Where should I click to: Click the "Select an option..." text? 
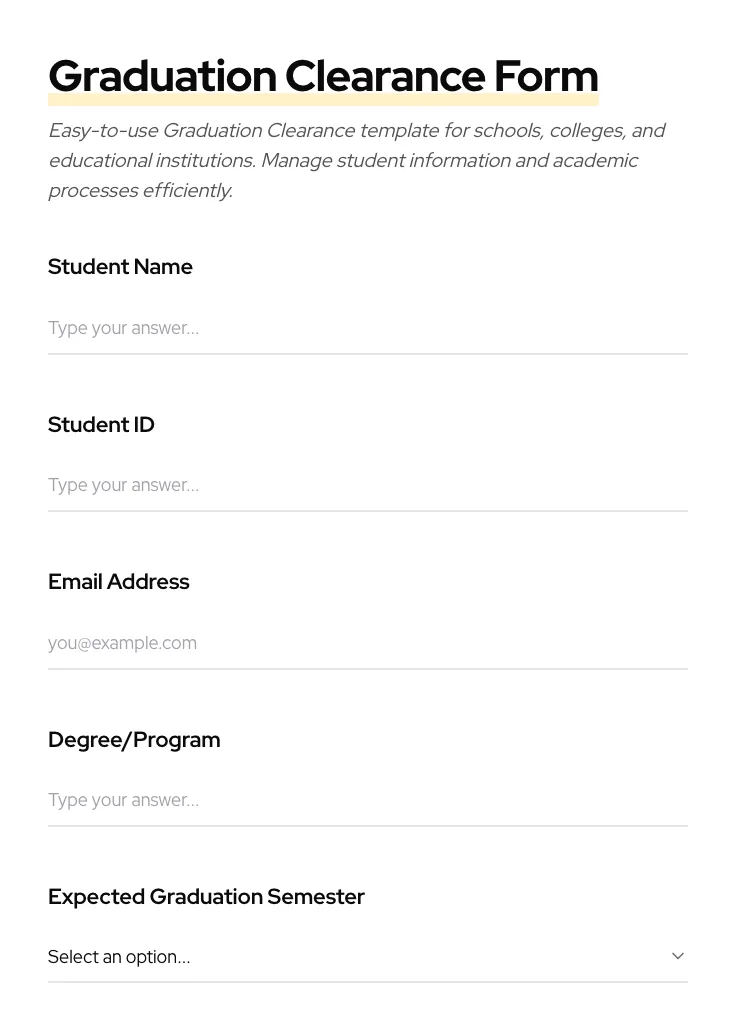(119, 957)
